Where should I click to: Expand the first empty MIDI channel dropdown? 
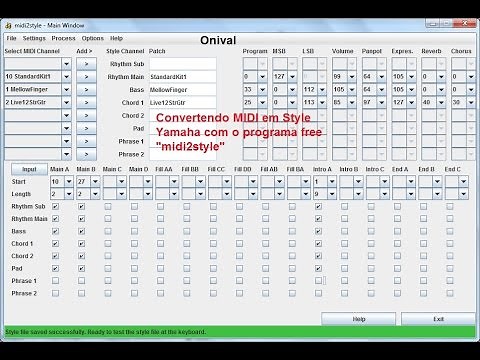[x=66, y=64]
